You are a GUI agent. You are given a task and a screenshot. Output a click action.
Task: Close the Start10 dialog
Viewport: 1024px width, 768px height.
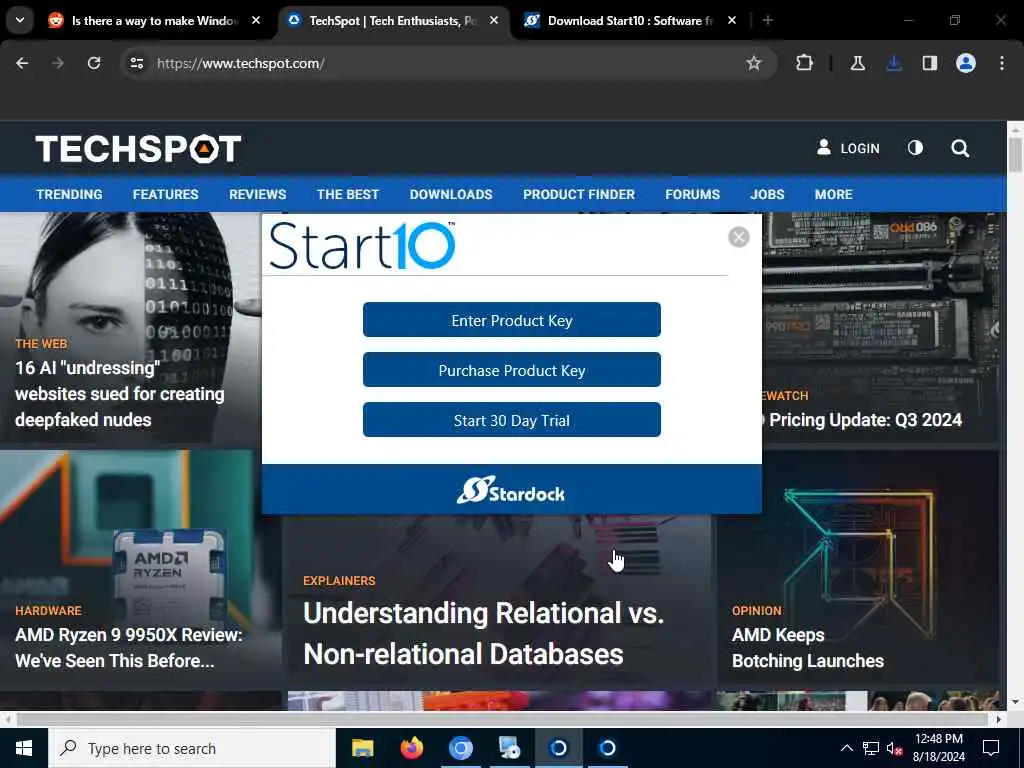[739, 237]
